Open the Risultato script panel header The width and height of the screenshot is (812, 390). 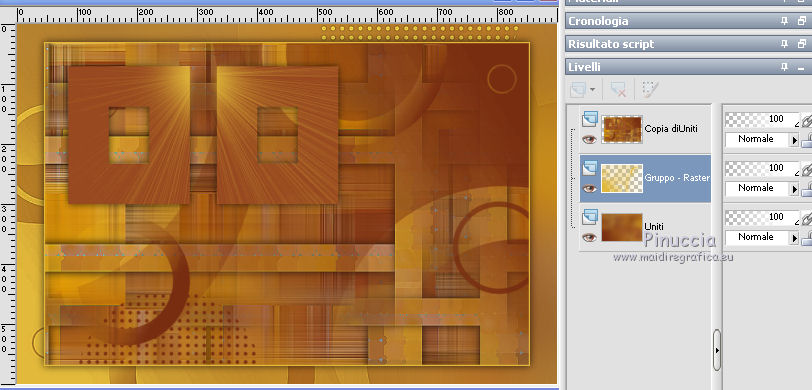click(x=611, y=44)
